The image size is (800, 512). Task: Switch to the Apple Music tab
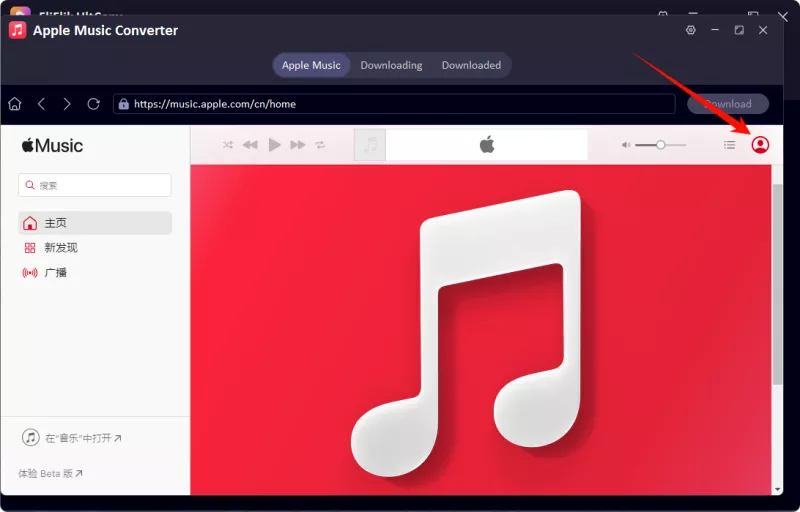[x=311, y=65]
